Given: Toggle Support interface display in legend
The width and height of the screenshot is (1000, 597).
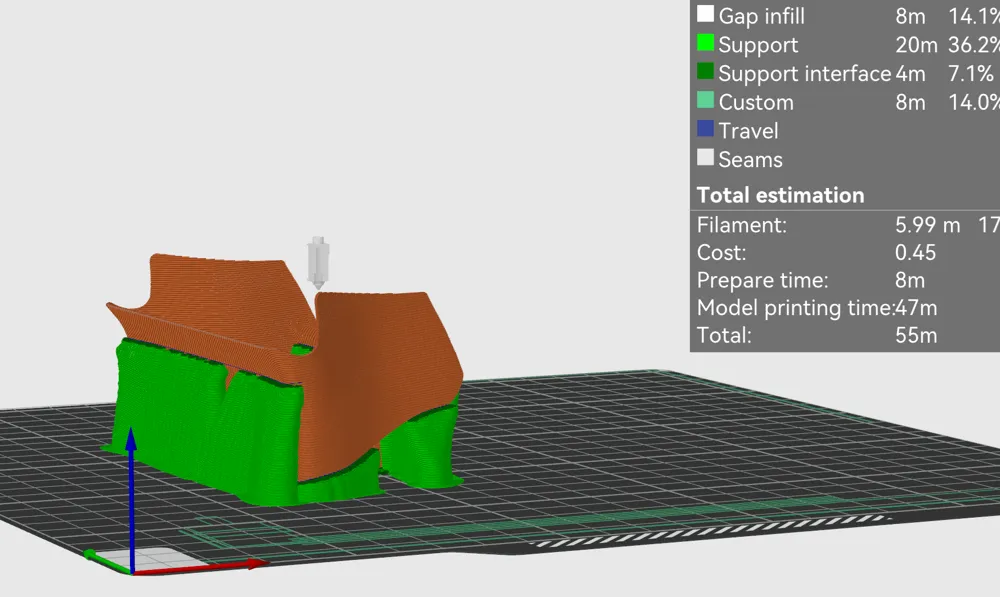Looking at the screenshot, I should tap(804, 73).
